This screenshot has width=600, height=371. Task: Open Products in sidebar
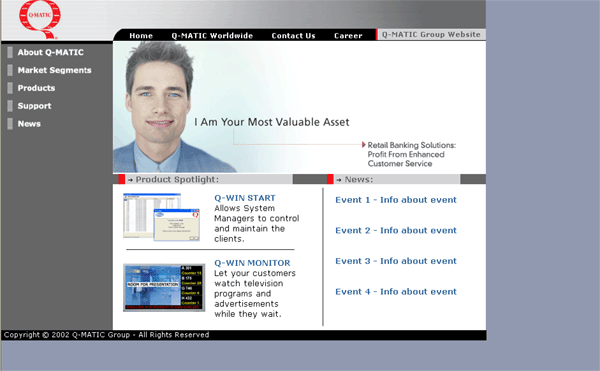(x=36, y=88)
